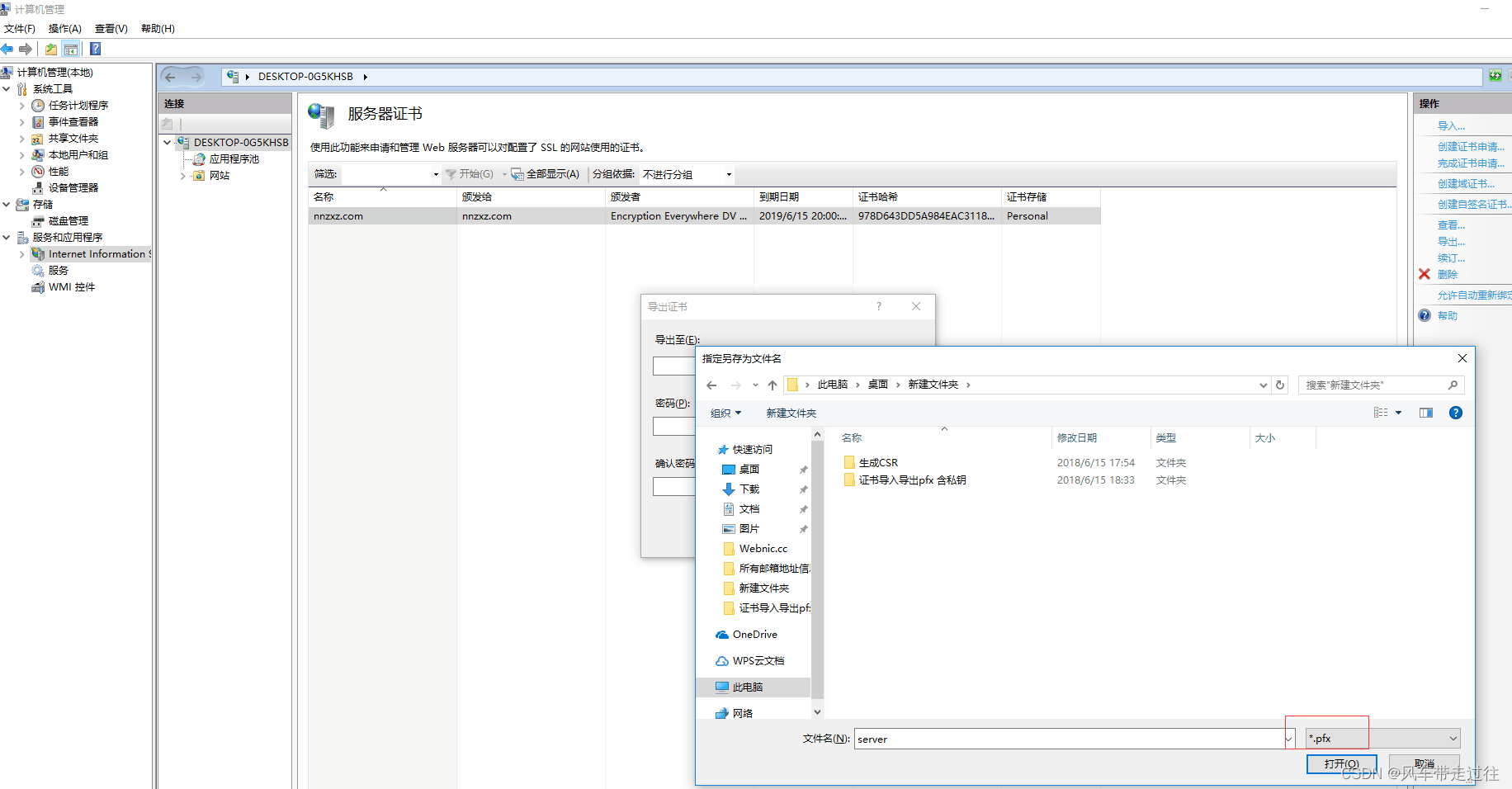The height and width of the screenshot is (789, 1512).
Task: Click the Open button in the save dialog
Action: (1341, 763)
